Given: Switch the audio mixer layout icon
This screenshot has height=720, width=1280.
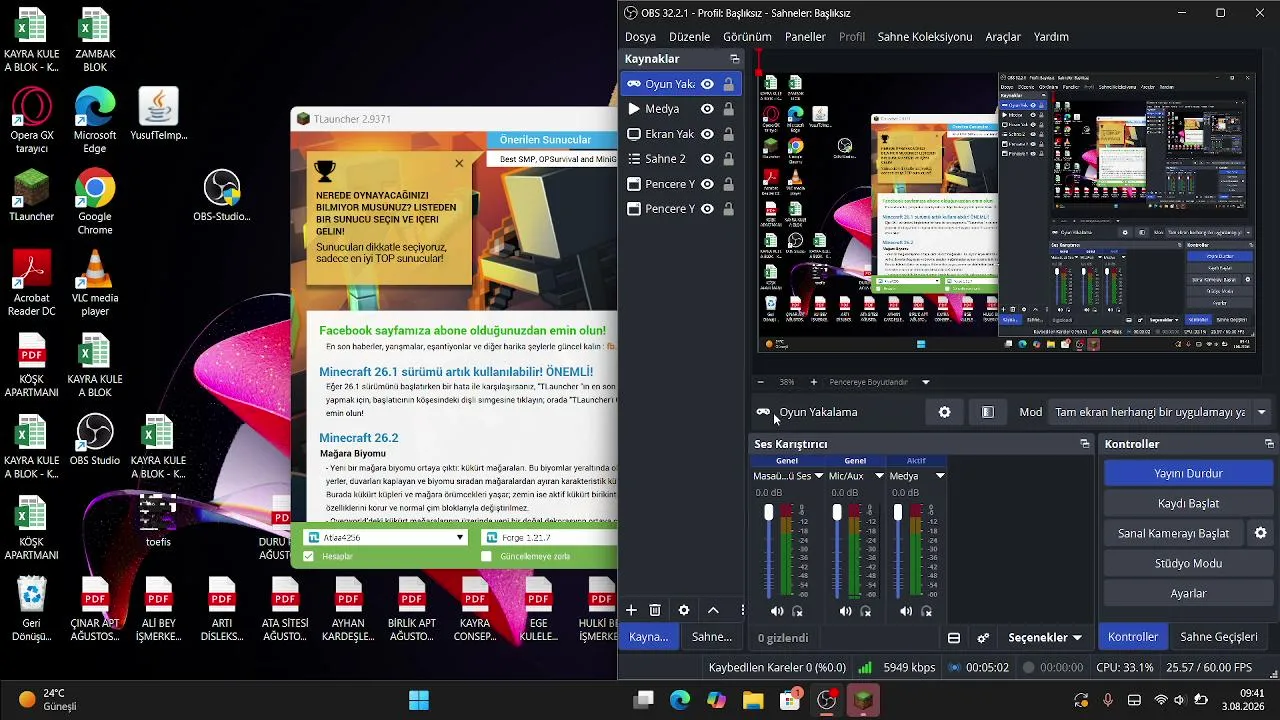Looking at the screenshot, I should 954,638.
